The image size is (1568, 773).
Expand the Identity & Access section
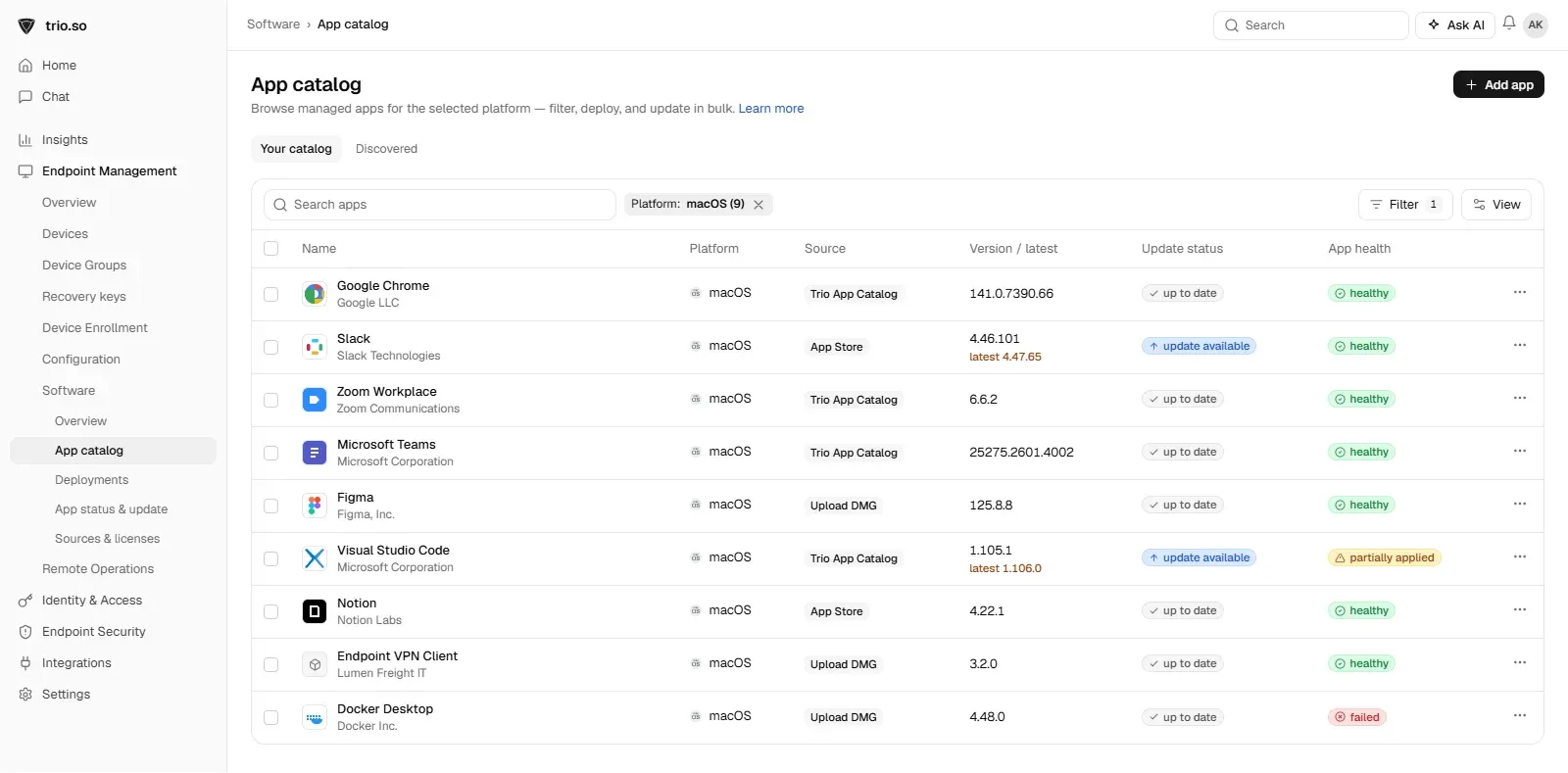pos(92,601)
